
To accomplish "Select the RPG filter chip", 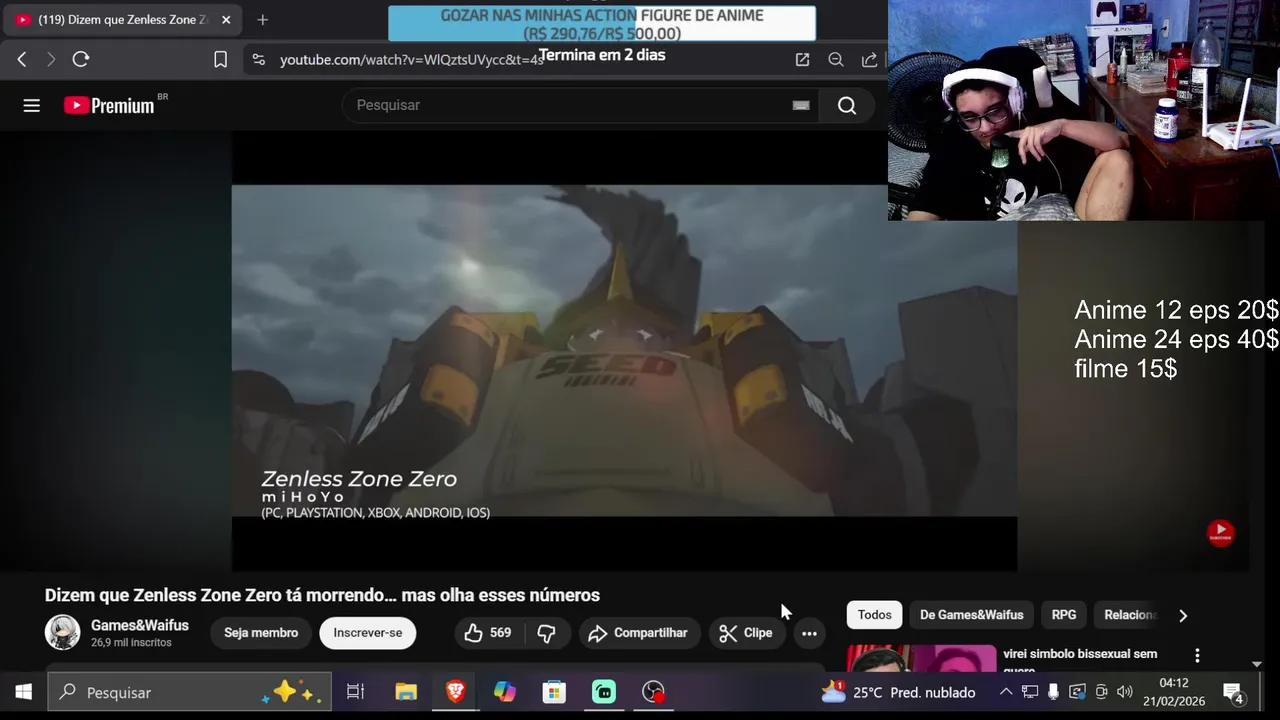I will pyautogui.click(x=1064, y=615).
